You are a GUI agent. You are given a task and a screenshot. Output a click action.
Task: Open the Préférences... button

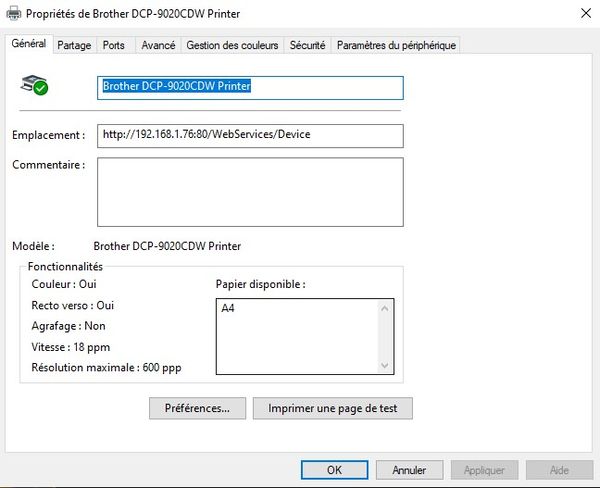click(x=197, y=408)
